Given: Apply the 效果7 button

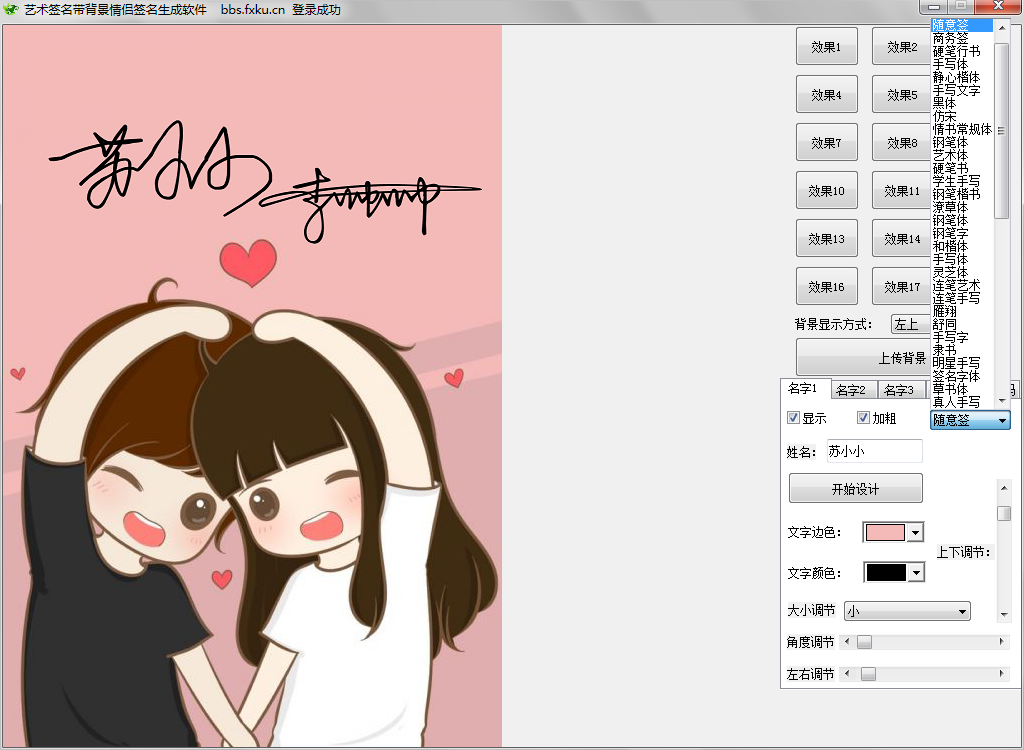Looking at the screenshot, I should tap(827, 142).
